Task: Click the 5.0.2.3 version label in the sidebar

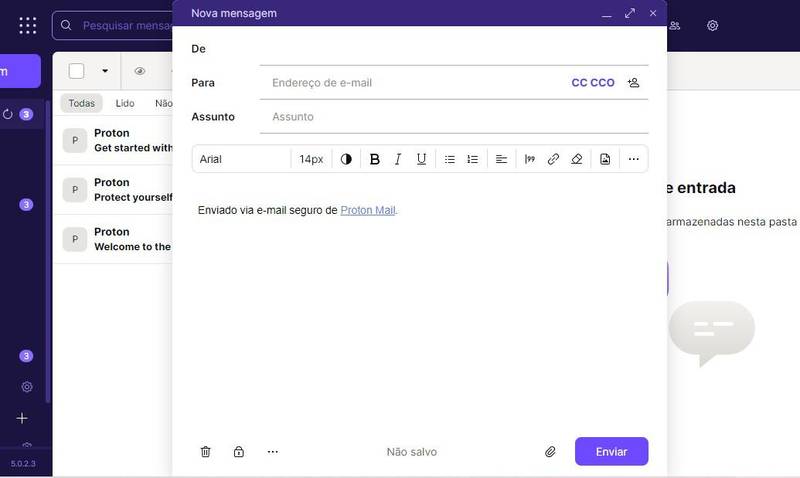Action: (x=23, y=464)
